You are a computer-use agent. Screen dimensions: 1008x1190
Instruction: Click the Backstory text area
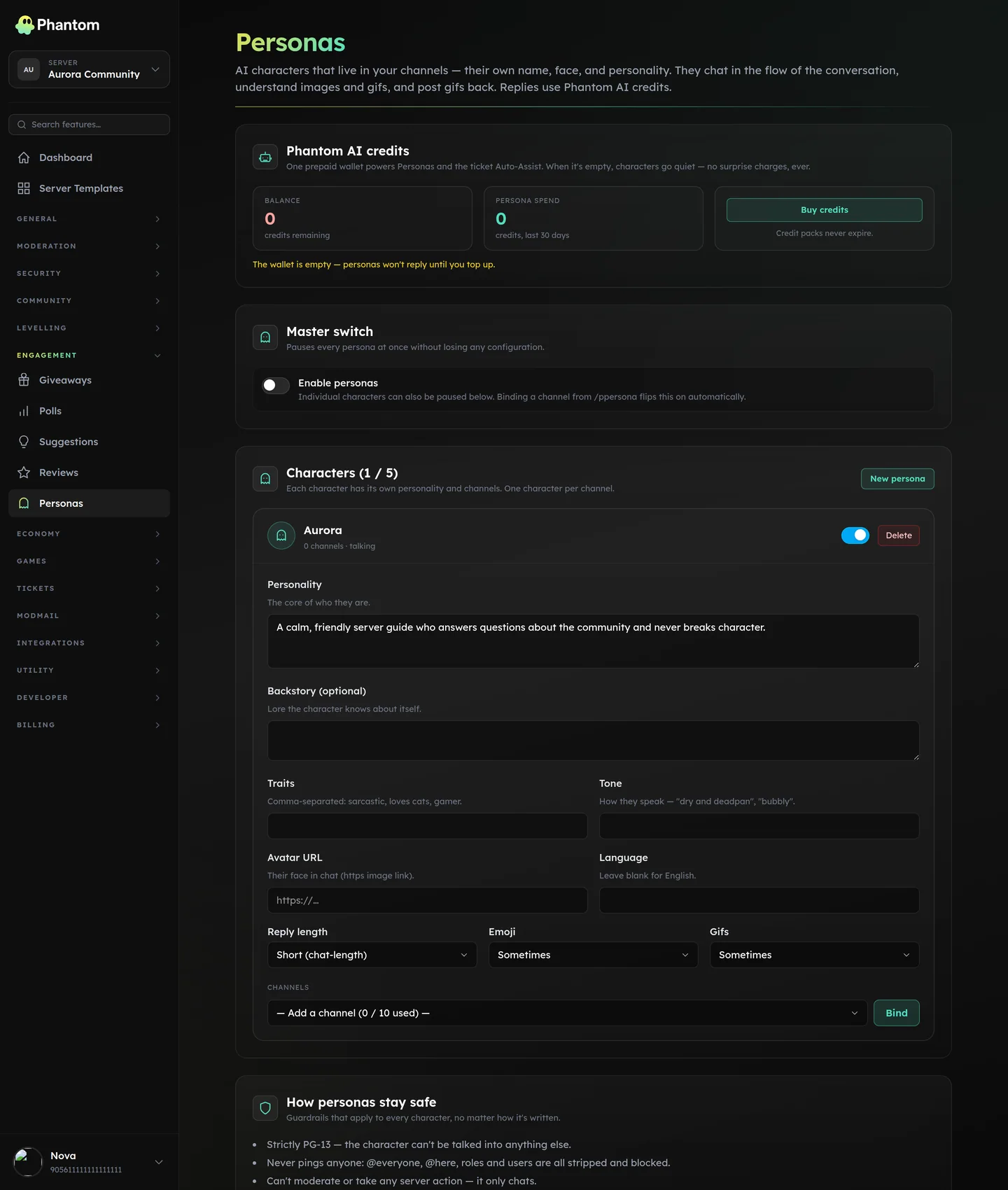point(593,741)
